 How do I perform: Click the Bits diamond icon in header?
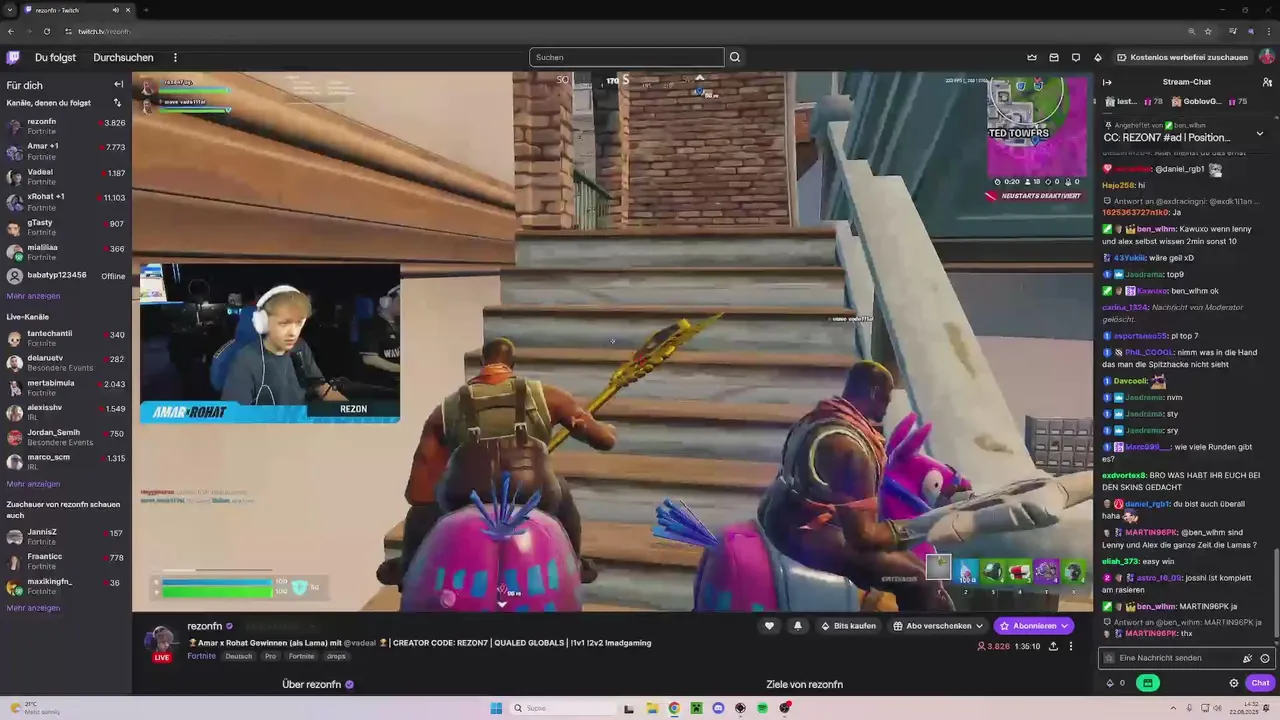click(x=1098, y=57)
